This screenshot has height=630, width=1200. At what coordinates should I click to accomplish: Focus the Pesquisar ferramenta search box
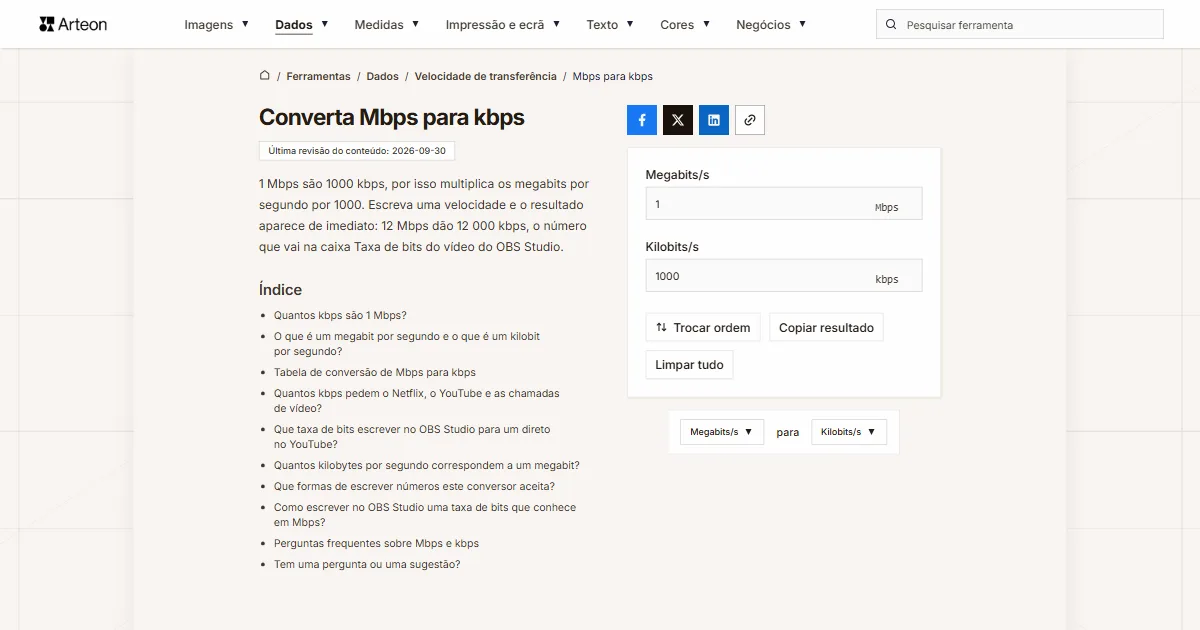pos(1020,24)
